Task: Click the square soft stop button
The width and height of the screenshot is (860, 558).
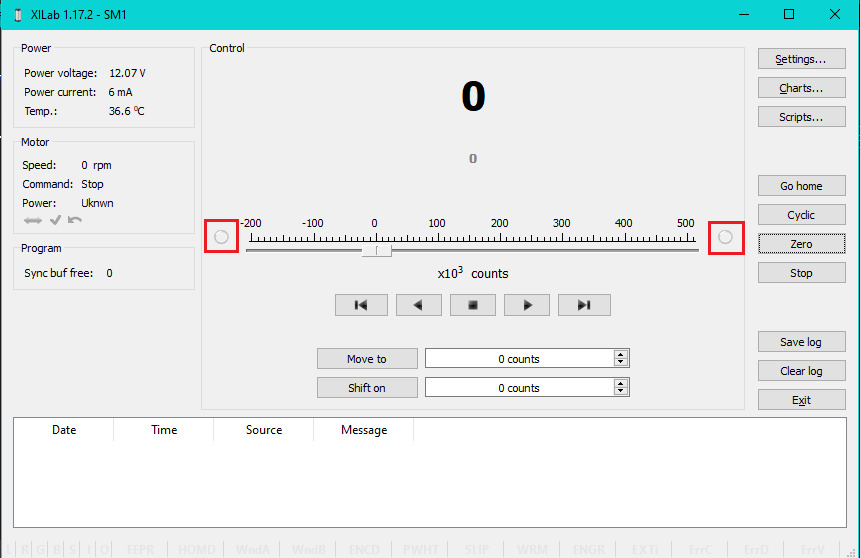Action: (472, 305)
